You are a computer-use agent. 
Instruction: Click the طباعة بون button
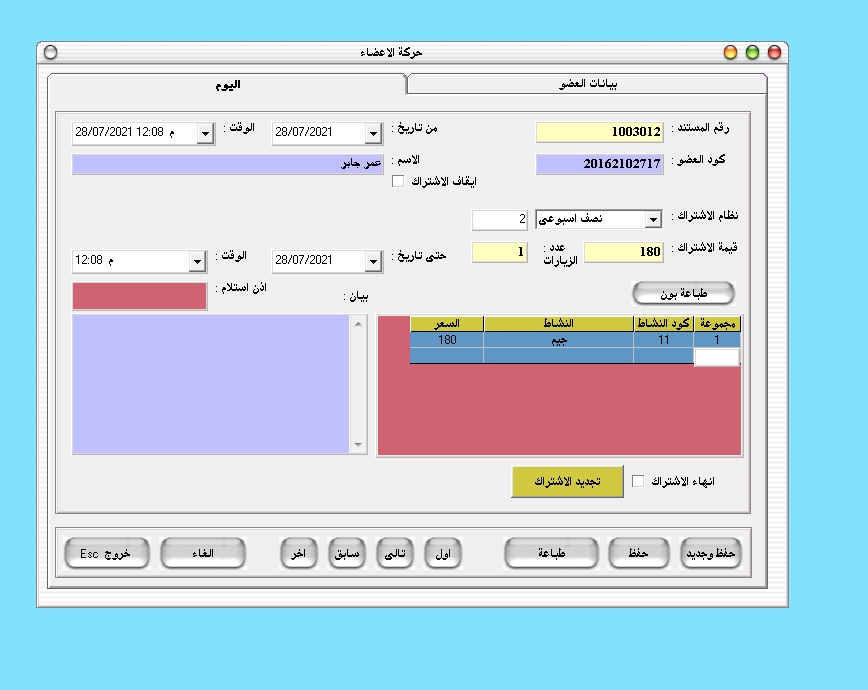coord(684,293)
